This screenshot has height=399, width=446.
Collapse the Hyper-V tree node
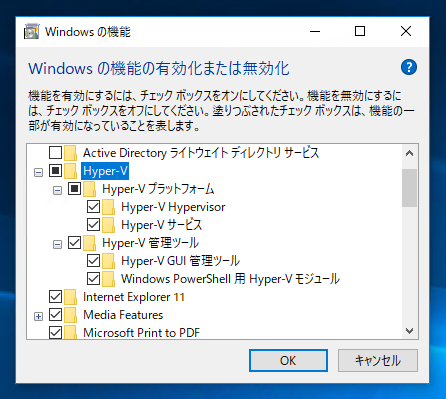pos(39,173)
